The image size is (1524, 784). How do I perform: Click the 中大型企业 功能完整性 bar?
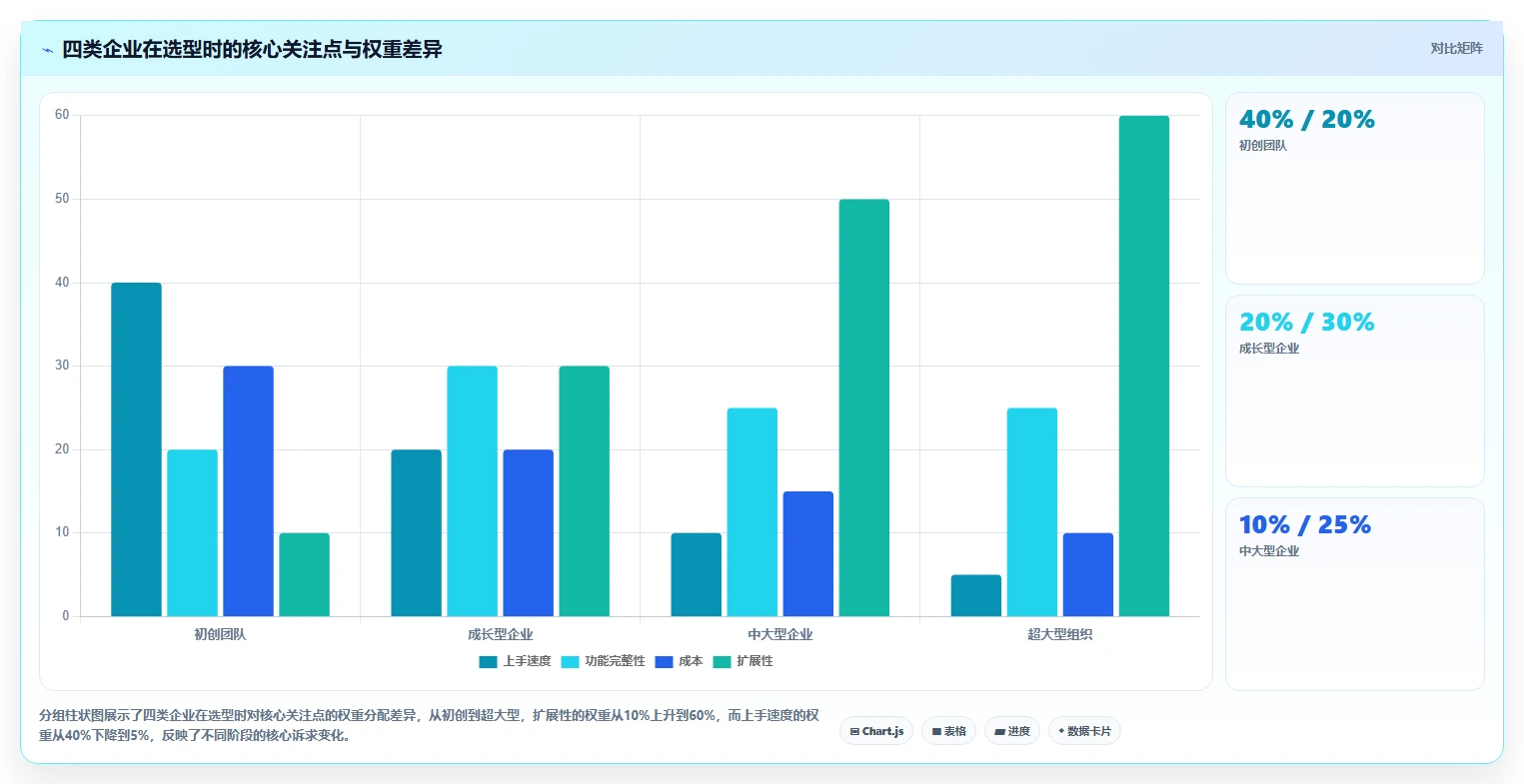coord(752,512)
